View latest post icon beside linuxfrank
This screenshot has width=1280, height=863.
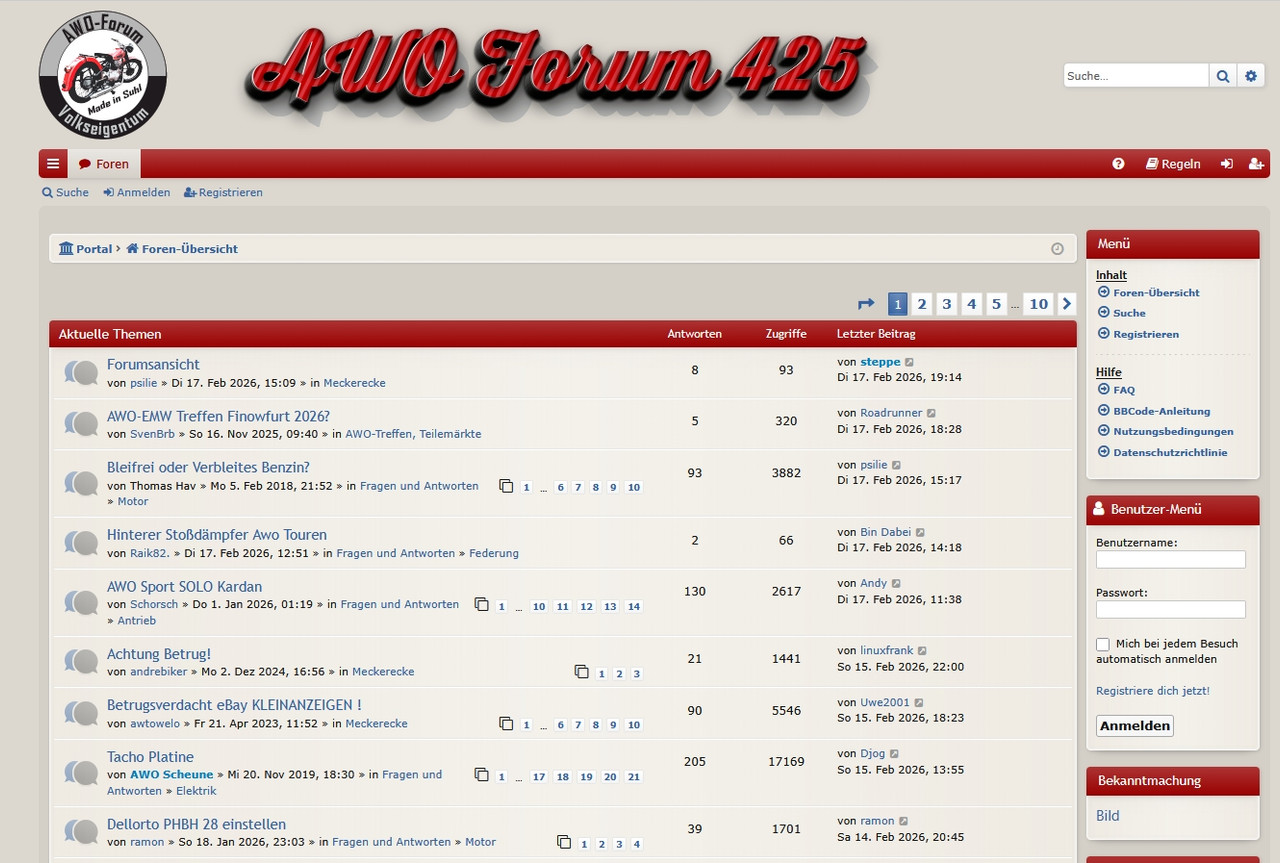point(922,651)
